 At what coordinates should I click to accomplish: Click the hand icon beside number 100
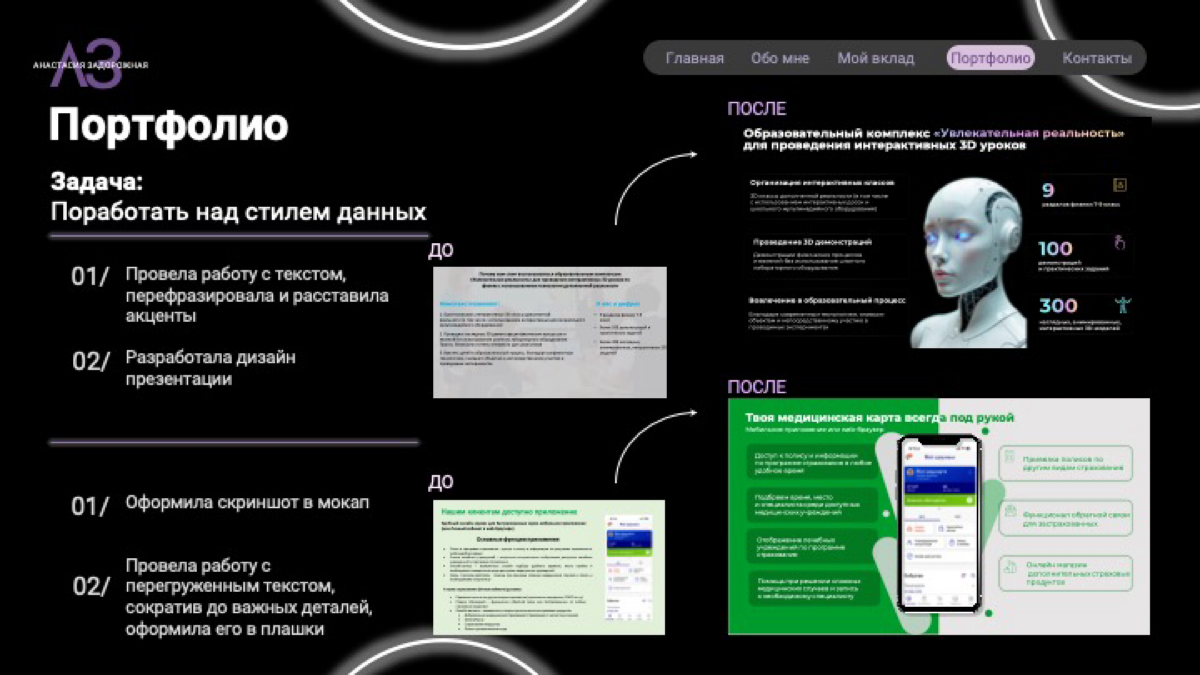pyautogui.click(x=1120, y=243)
